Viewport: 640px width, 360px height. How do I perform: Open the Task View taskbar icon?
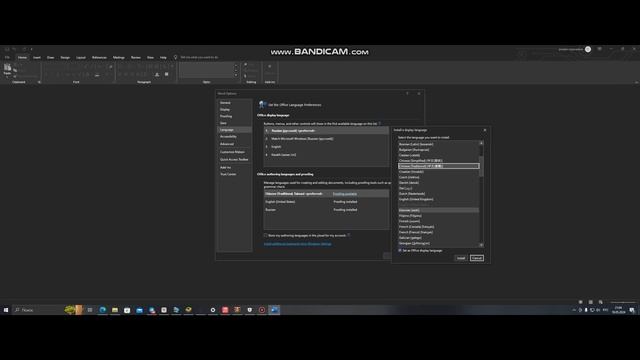(90, 310)
